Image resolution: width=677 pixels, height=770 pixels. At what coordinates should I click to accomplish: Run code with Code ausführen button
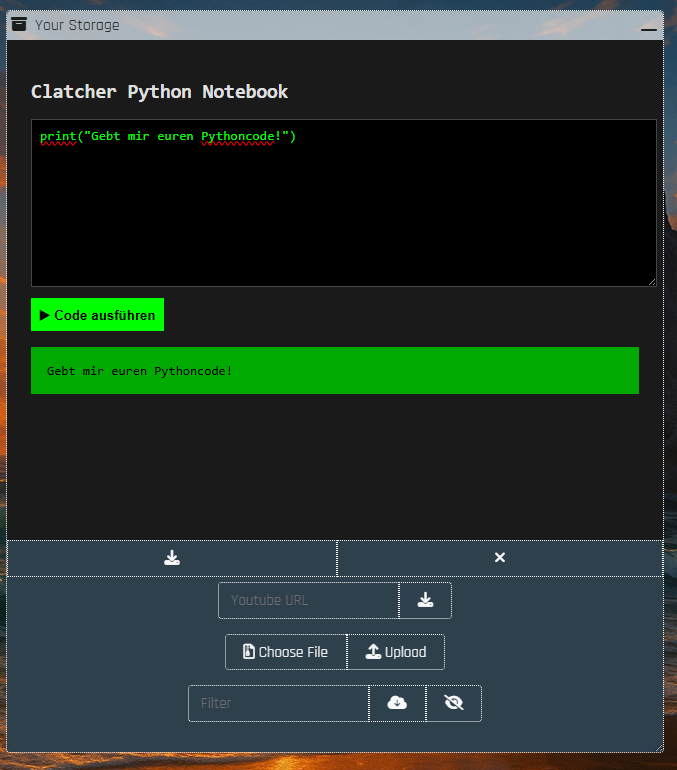[x=97, y=315]
